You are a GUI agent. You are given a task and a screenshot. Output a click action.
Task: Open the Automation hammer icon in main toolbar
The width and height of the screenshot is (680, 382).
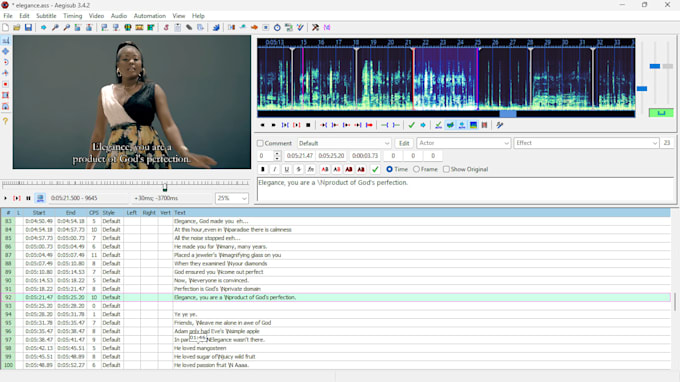tap(315, 27)
